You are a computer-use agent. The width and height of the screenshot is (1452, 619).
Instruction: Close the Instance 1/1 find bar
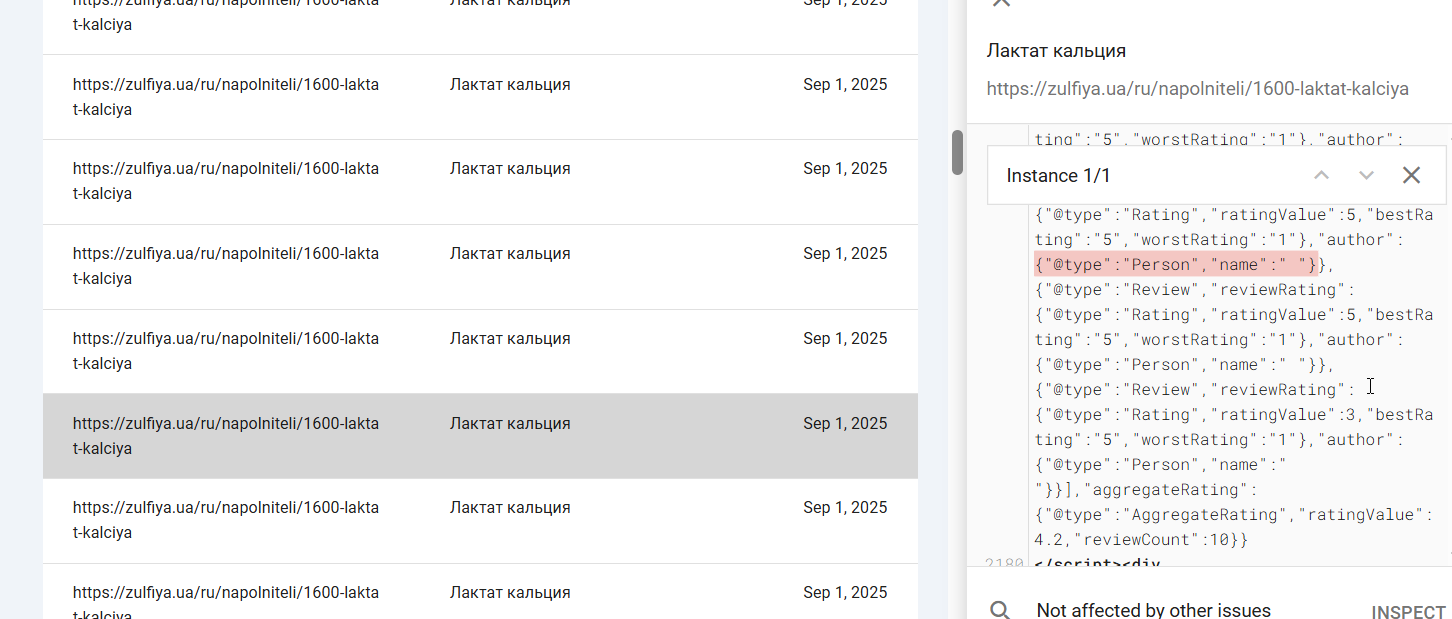click(1411, 176)
